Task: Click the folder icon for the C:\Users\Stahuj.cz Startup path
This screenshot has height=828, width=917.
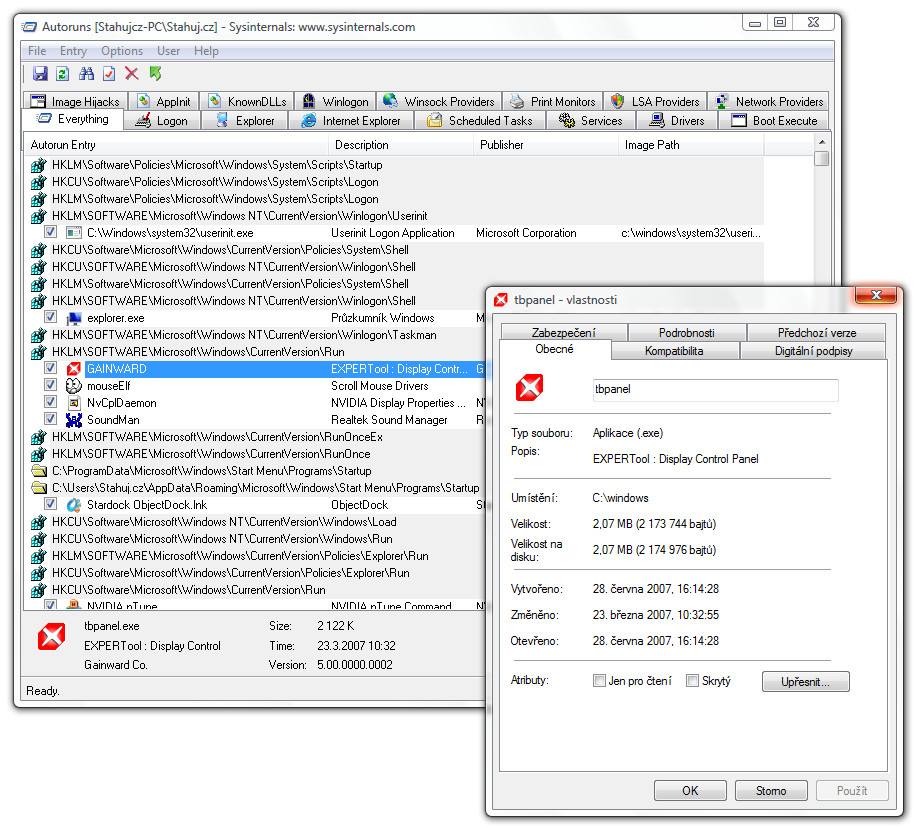Action: tap(39, 488)
